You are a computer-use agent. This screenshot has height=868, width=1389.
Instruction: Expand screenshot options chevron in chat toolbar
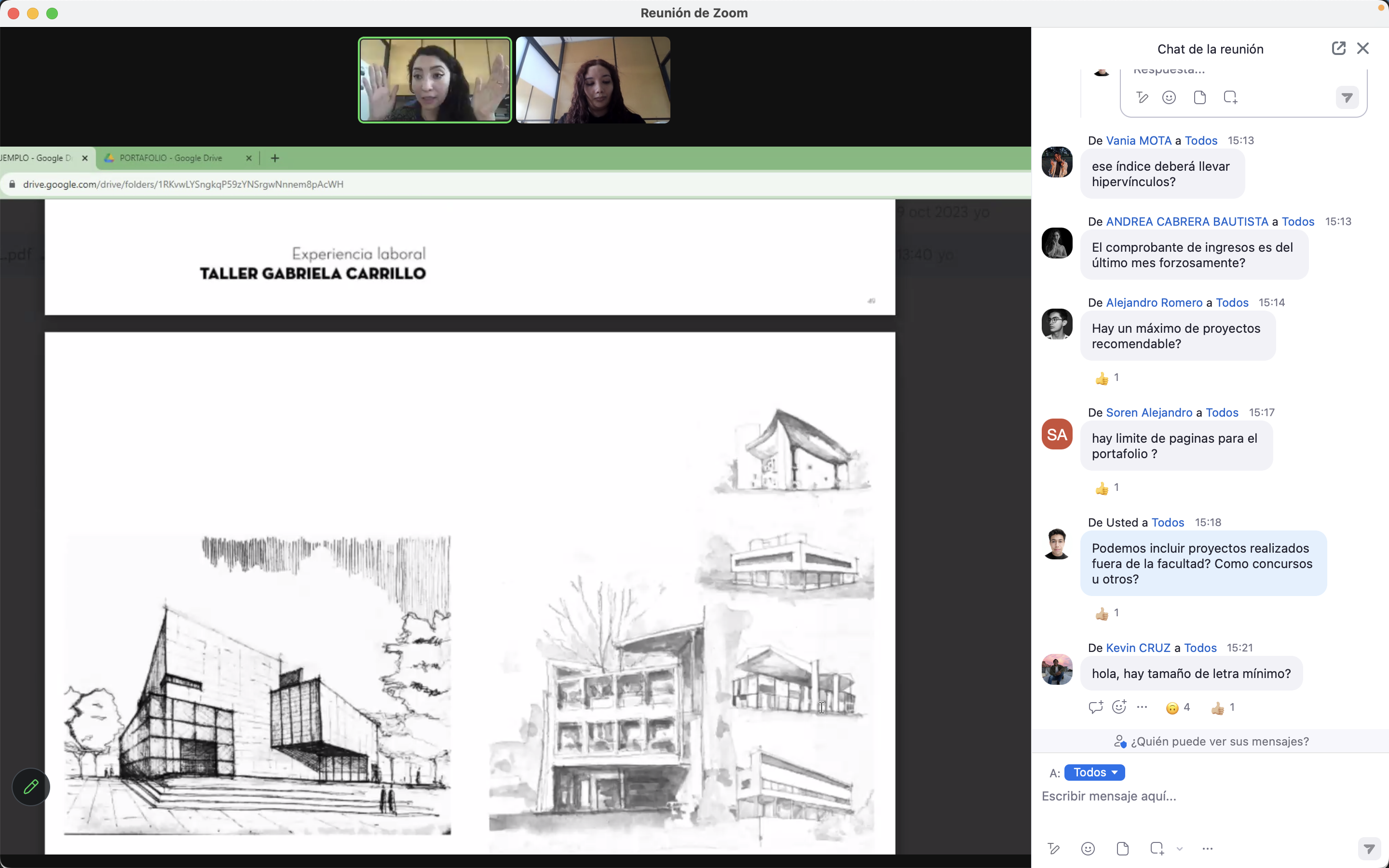(1180, 849)
